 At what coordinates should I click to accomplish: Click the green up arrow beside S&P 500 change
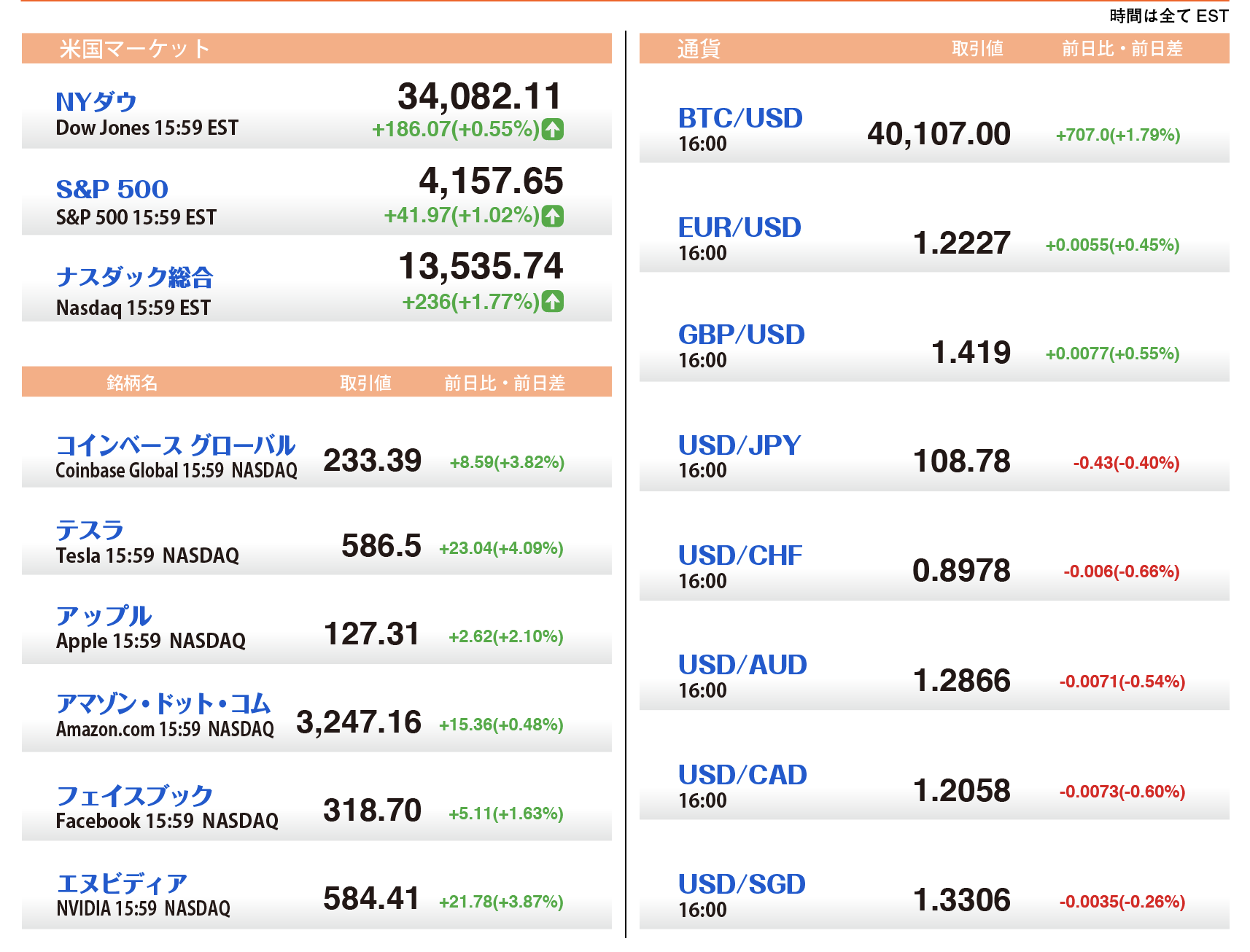[553, 216]
